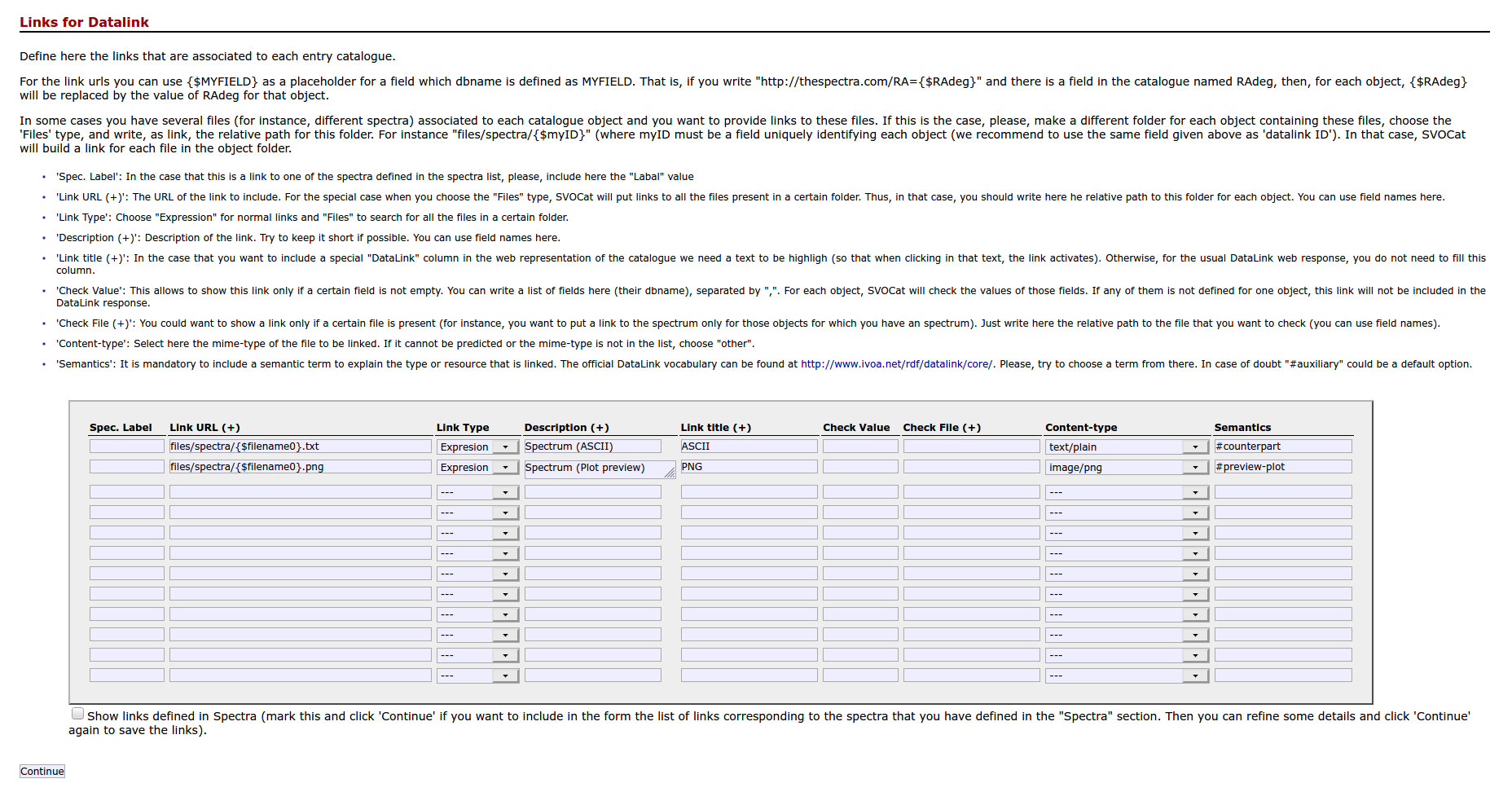Click Check File field of the .png row
This screenshot has height=792, width=1512.
click(x=972, y=467)
